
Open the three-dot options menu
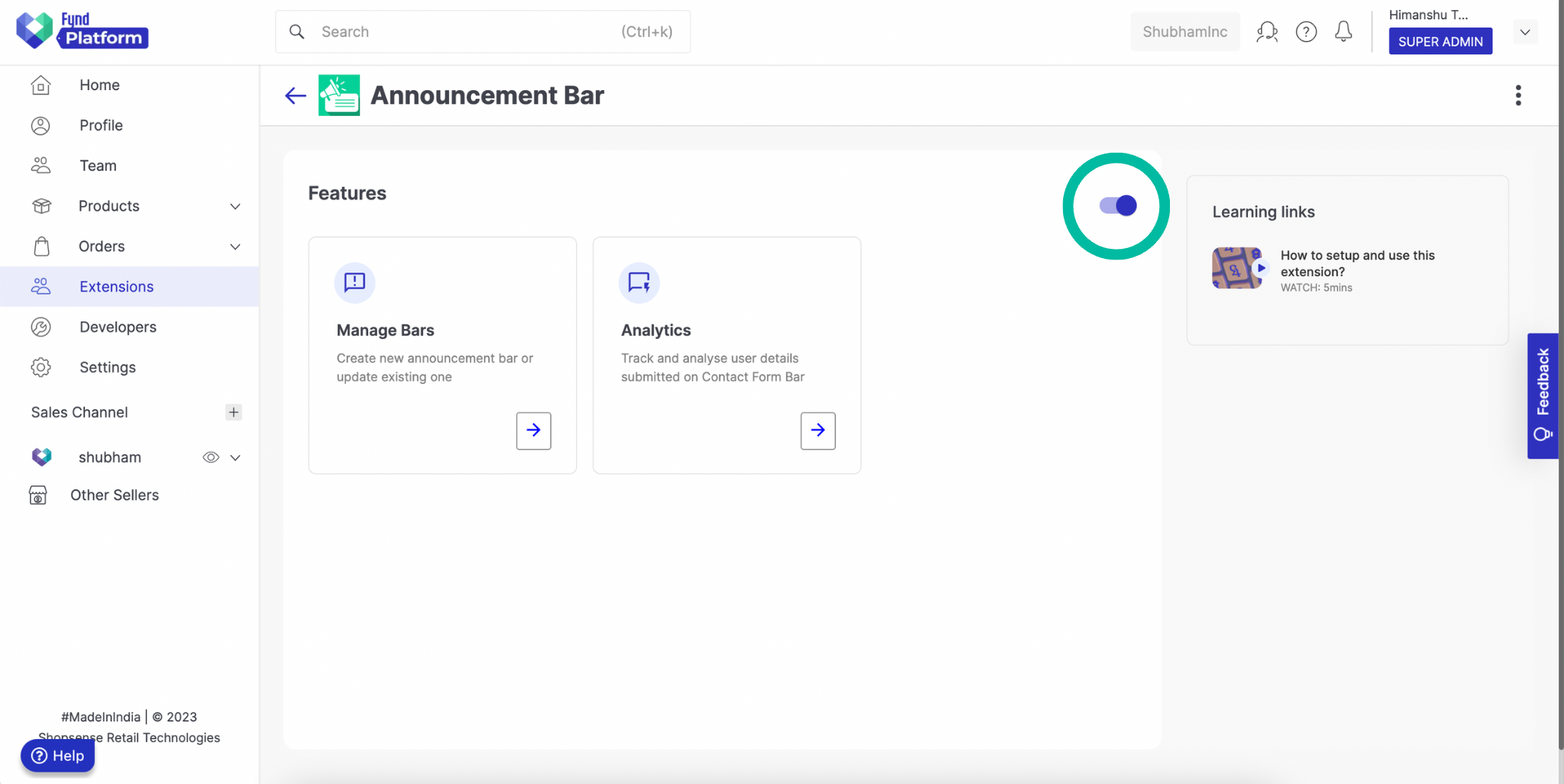pos(1517,95)
